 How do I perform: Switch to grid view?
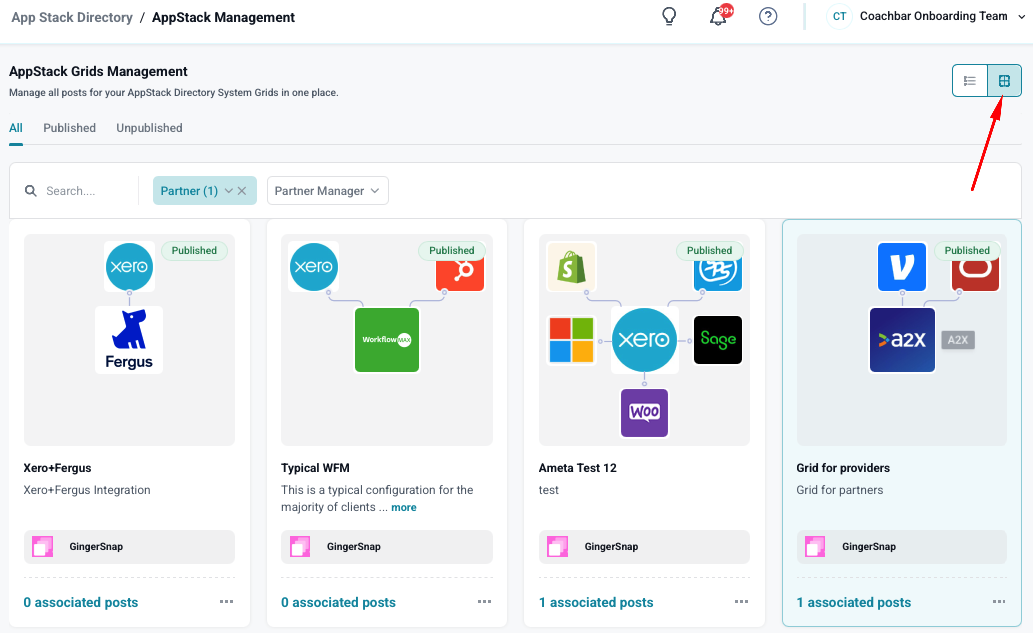[1004, 80]
